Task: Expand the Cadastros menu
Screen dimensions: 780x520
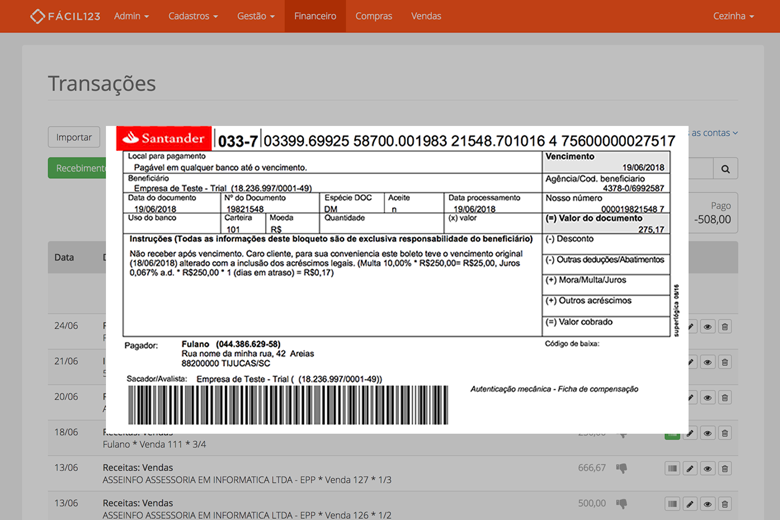Action: [193, 16]
